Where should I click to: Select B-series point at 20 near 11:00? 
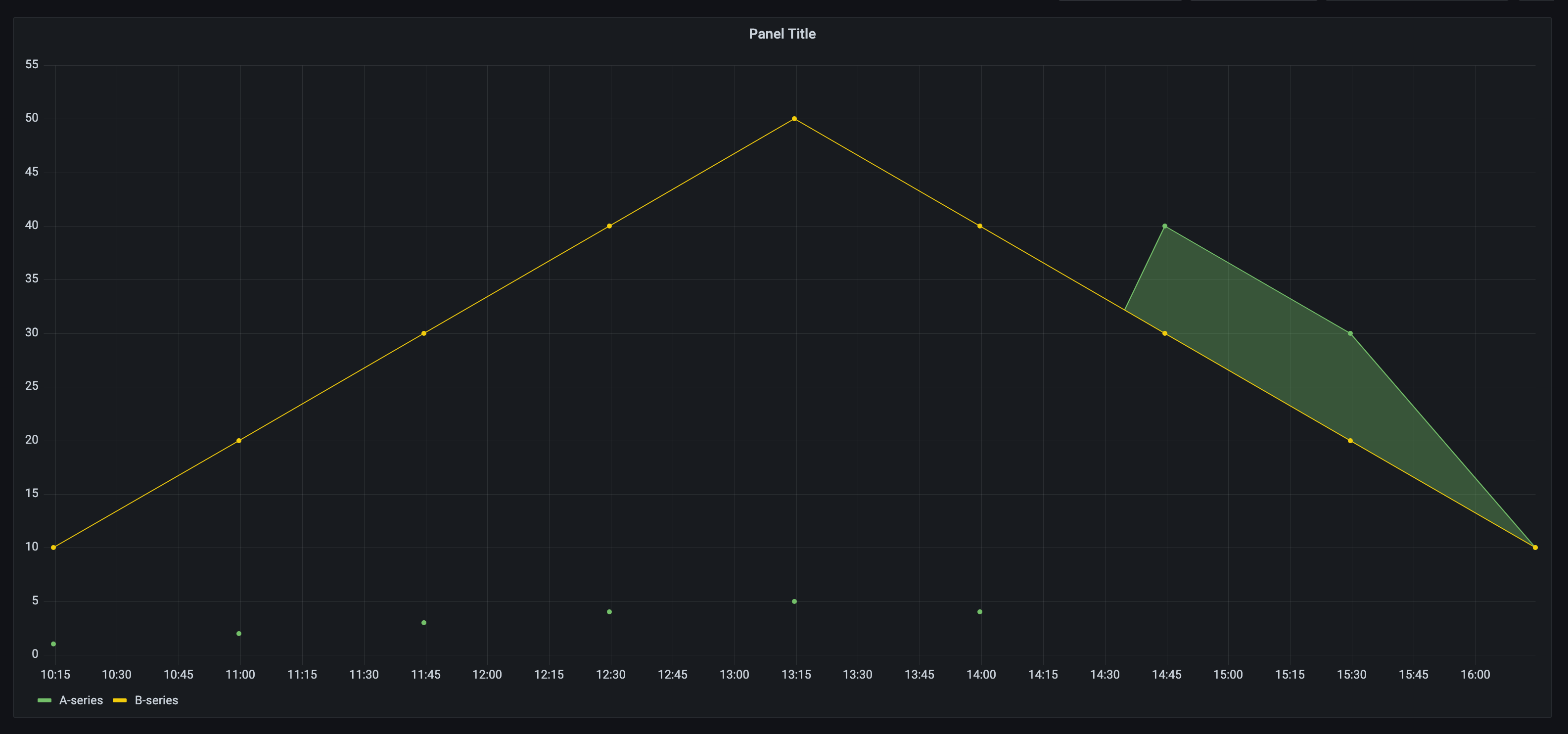click(x=238, y=441)
